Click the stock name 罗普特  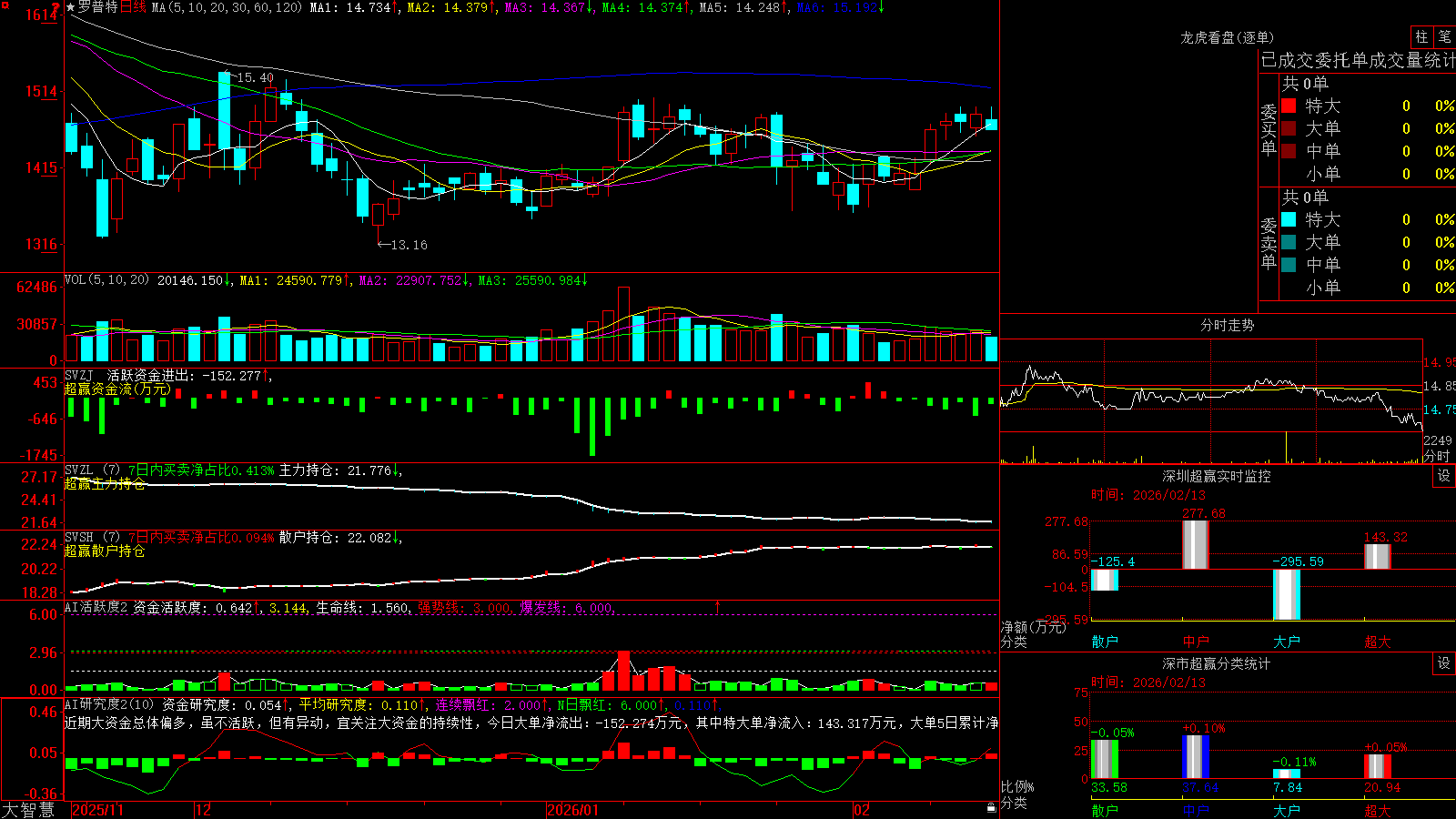98,7
